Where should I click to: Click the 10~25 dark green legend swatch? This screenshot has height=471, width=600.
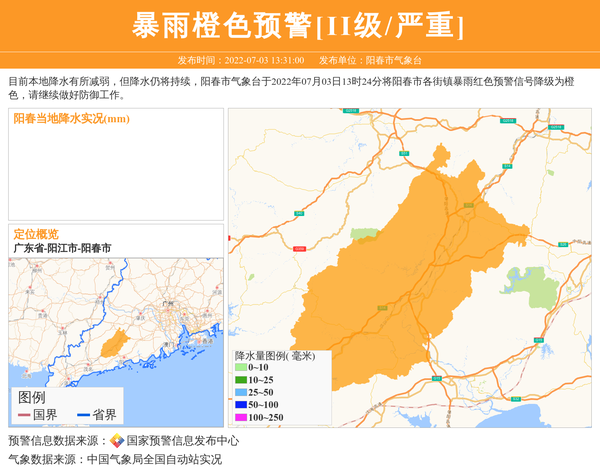coord(241,380)
